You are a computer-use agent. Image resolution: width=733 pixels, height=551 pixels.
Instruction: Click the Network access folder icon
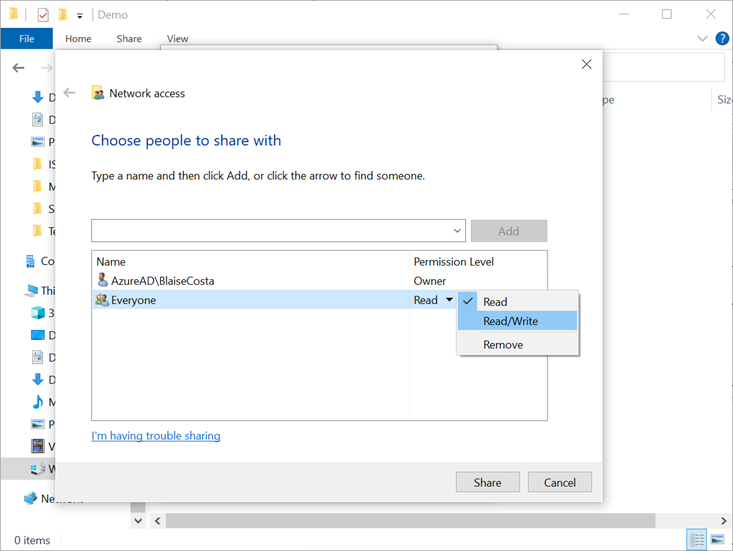coord(98,93)
